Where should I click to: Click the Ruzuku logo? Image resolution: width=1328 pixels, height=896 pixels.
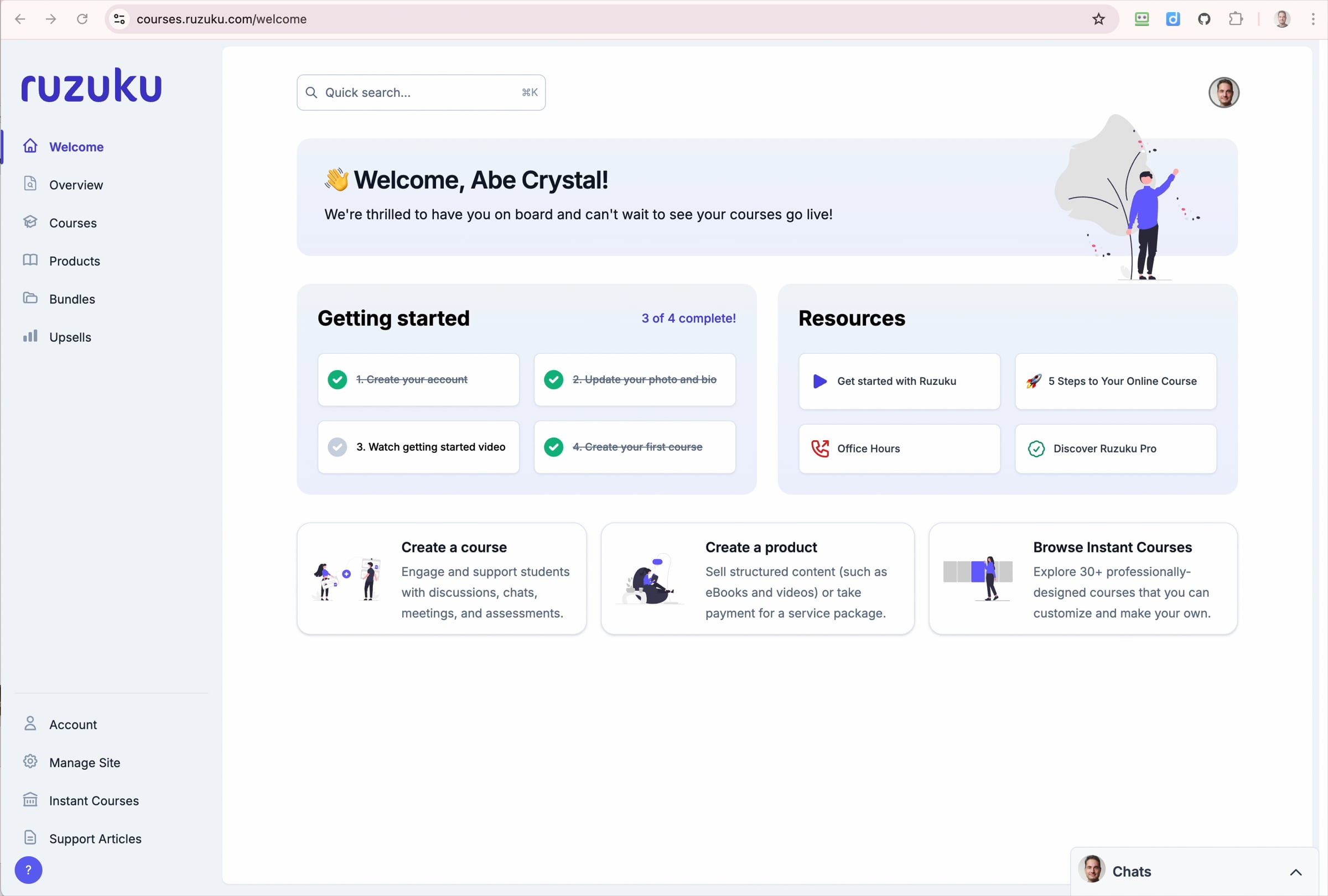[x=91, y=86]
